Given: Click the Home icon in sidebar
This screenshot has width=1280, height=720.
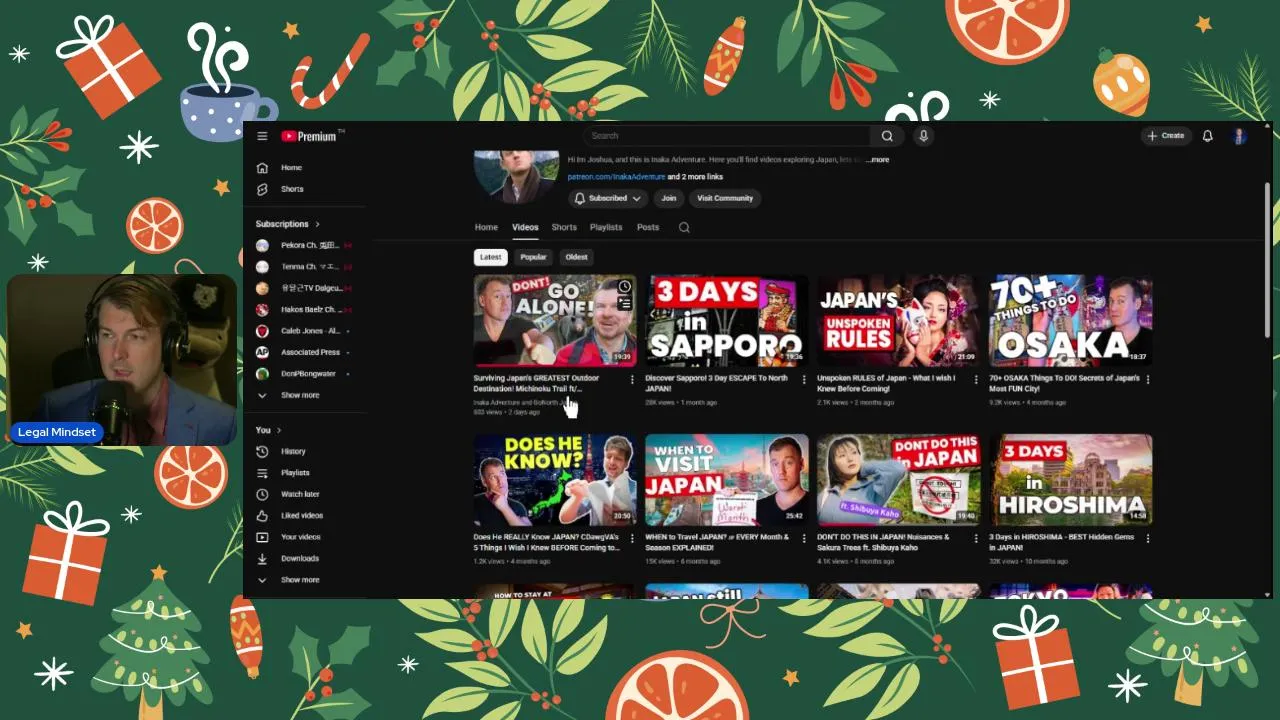Looking at the screenshot, I should [x=262, y=168].
